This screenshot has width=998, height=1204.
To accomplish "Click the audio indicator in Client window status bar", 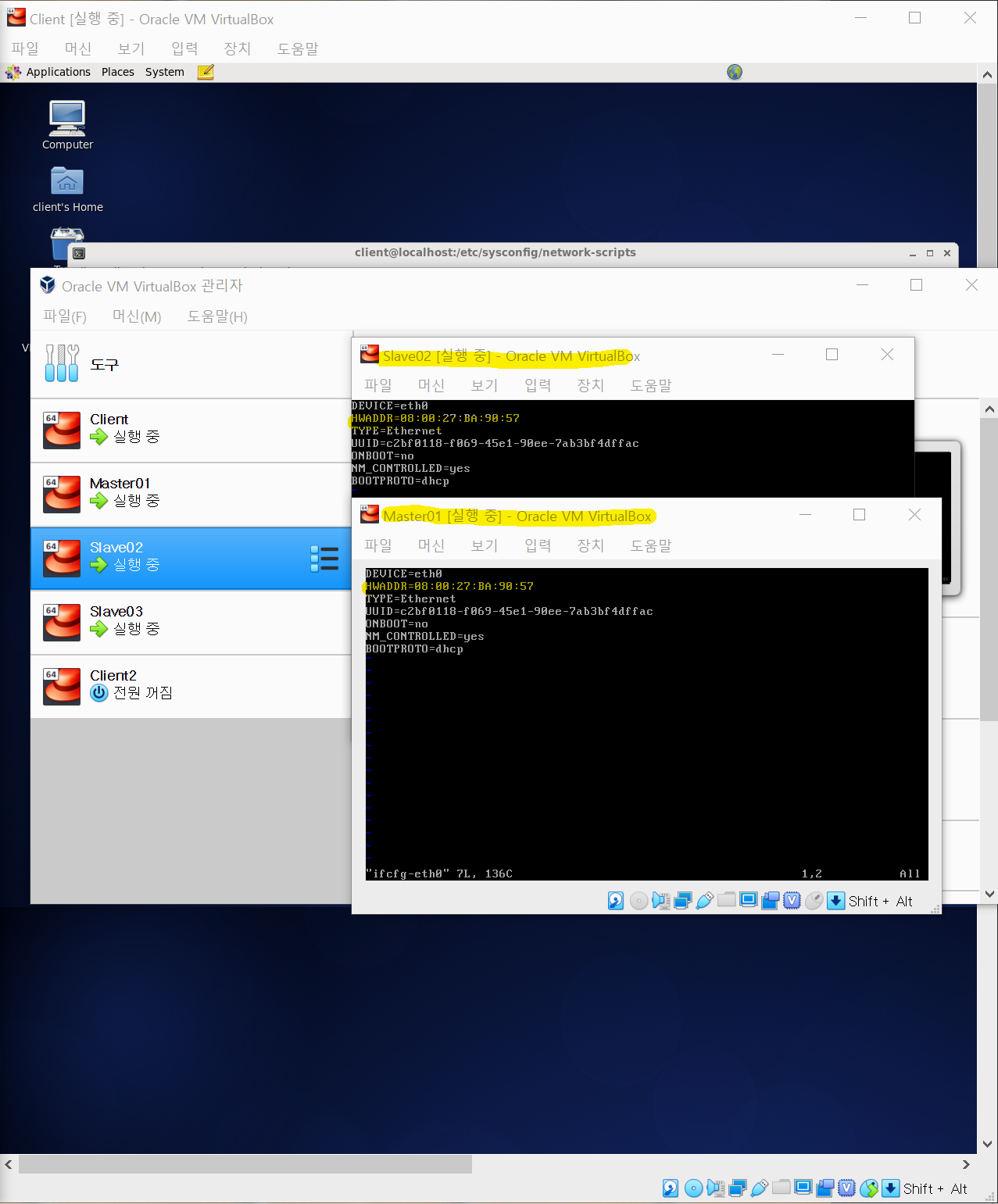I will pyautogui.click(x=715, y=1188).
